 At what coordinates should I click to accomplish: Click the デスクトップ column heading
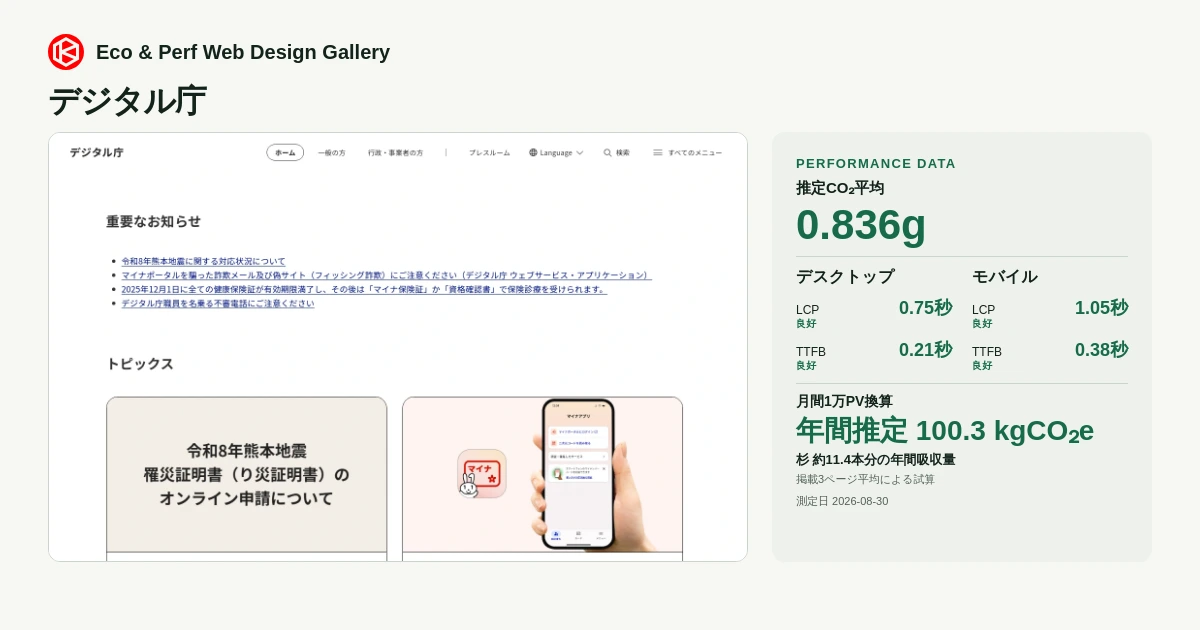[x=845, y=277]
